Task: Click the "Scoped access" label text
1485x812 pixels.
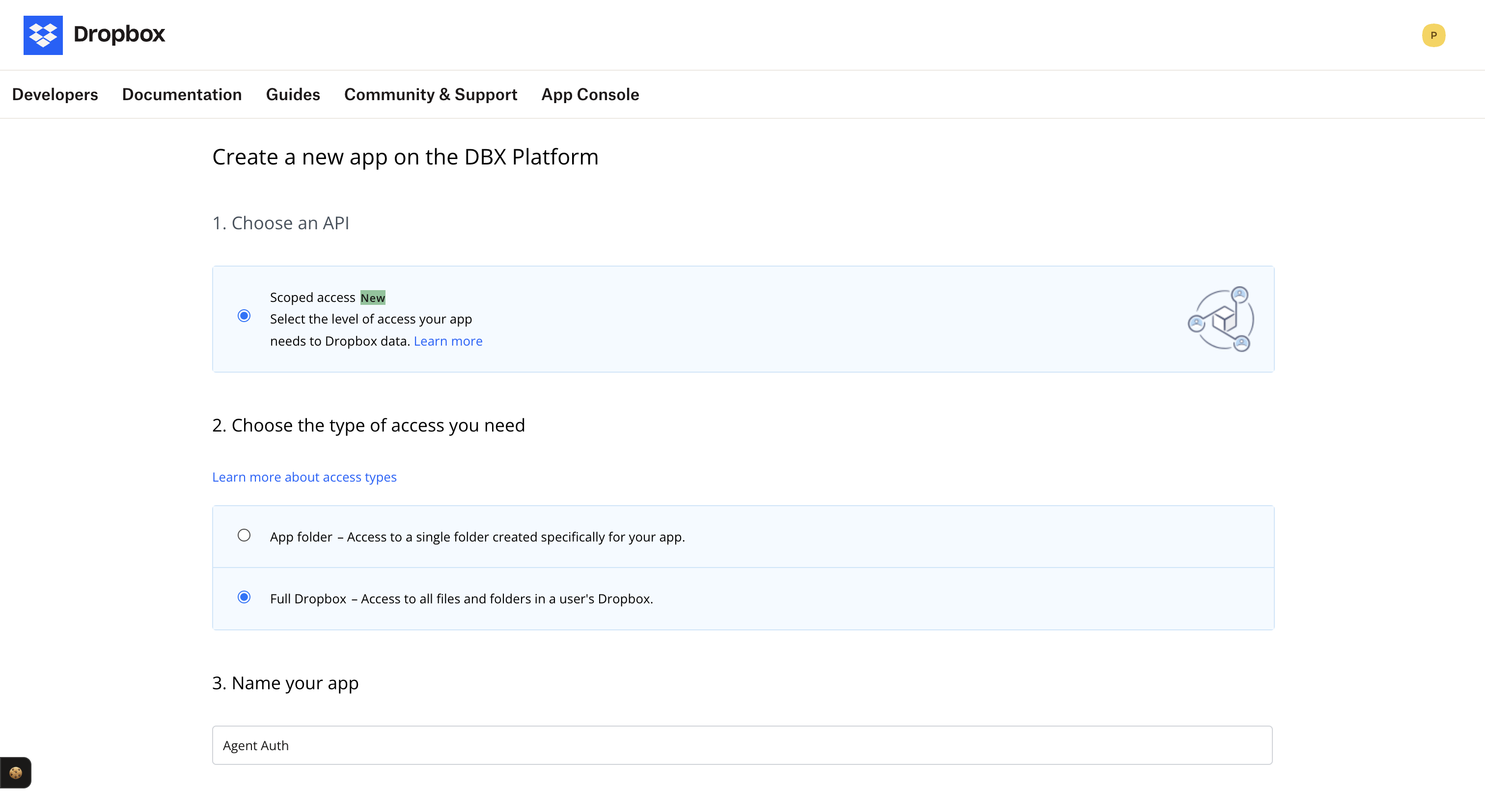Action: [312, 298]
